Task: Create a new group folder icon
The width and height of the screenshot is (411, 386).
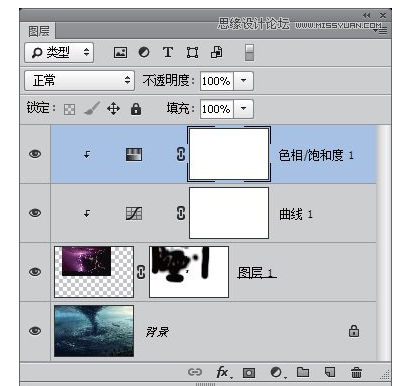Action: [303, 372]
